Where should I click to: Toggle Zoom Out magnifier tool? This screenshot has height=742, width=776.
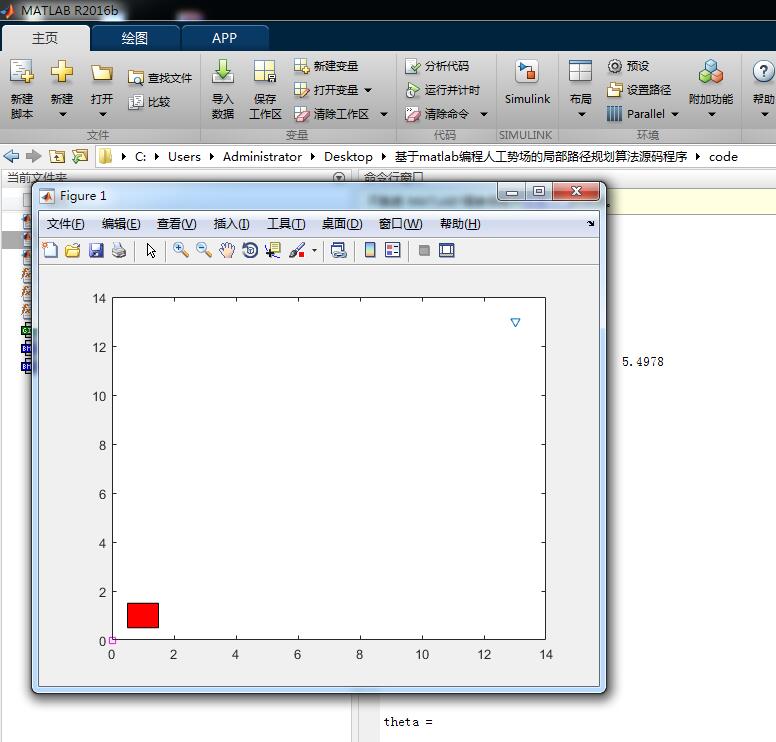click(x=204, y=250)
